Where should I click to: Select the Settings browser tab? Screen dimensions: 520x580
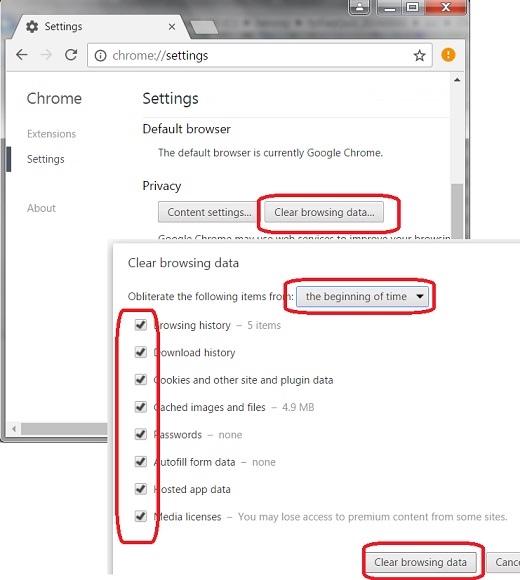(100, 27)
